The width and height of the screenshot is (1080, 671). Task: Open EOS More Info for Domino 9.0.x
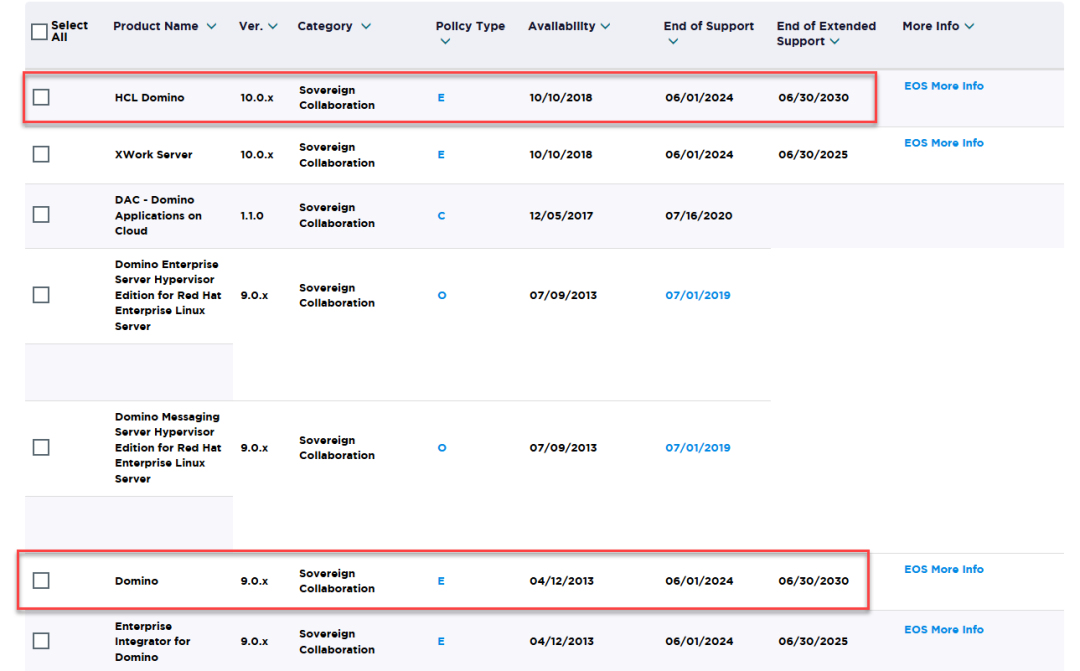click(944, 570)
